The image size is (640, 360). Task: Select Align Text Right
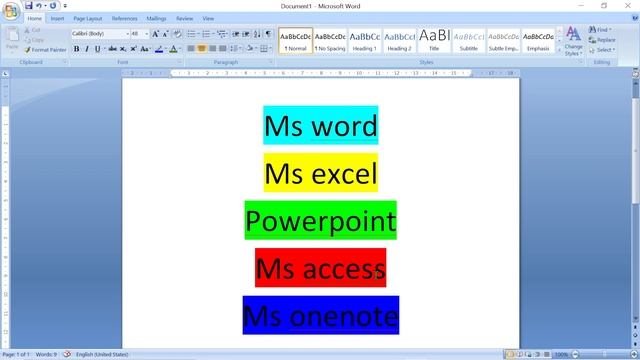click(212, 49)
